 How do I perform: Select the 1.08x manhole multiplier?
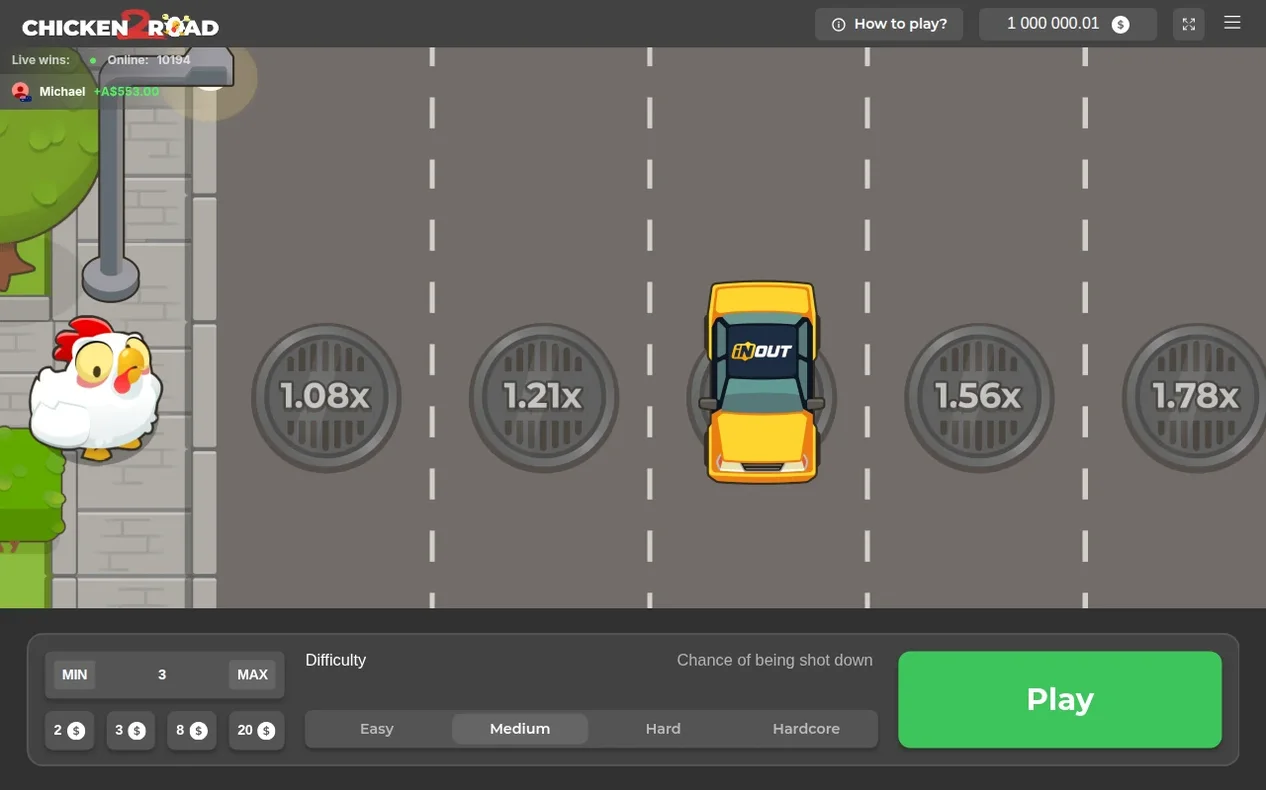326,397
